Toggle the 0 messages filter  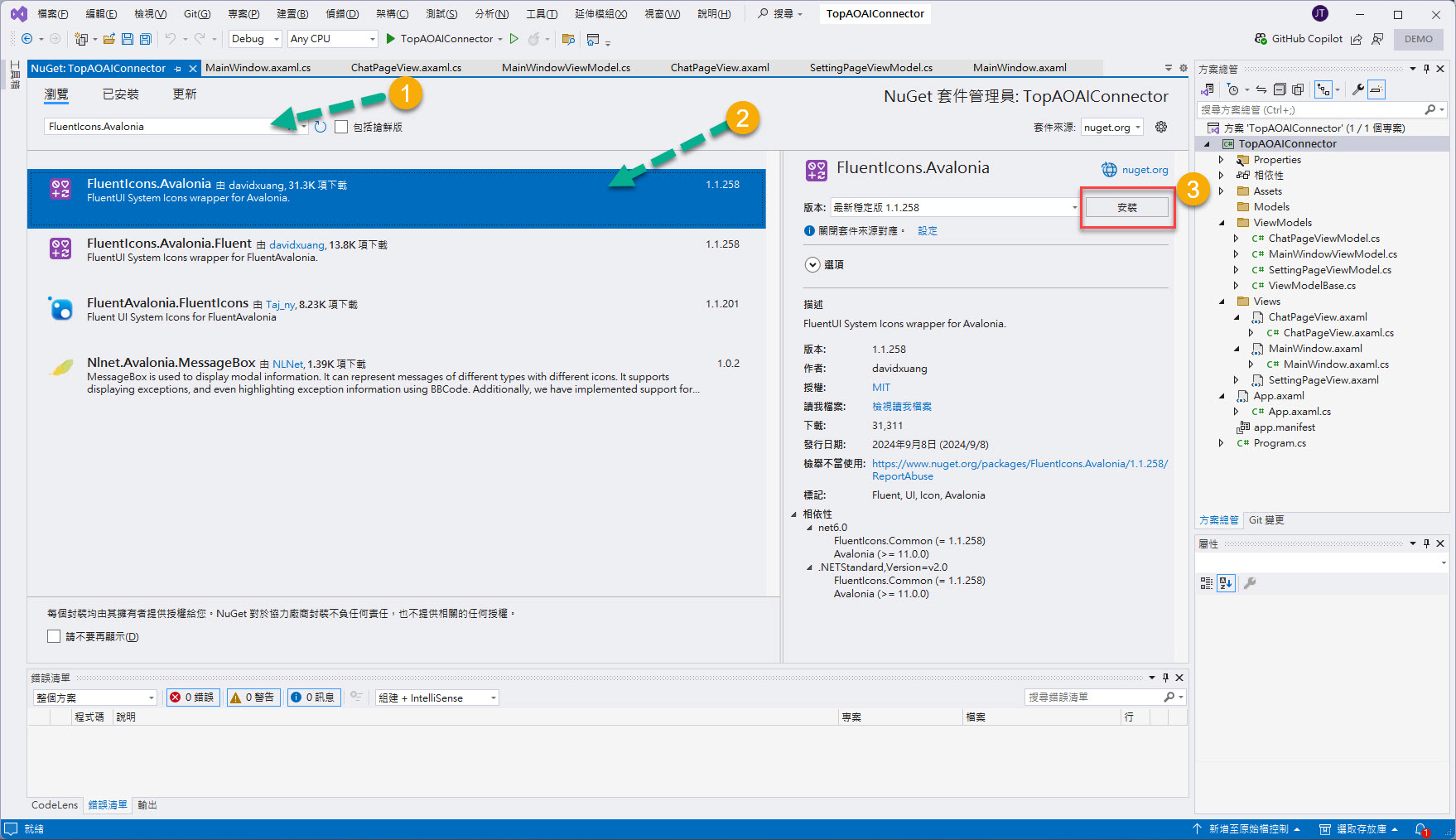(313, 698)
